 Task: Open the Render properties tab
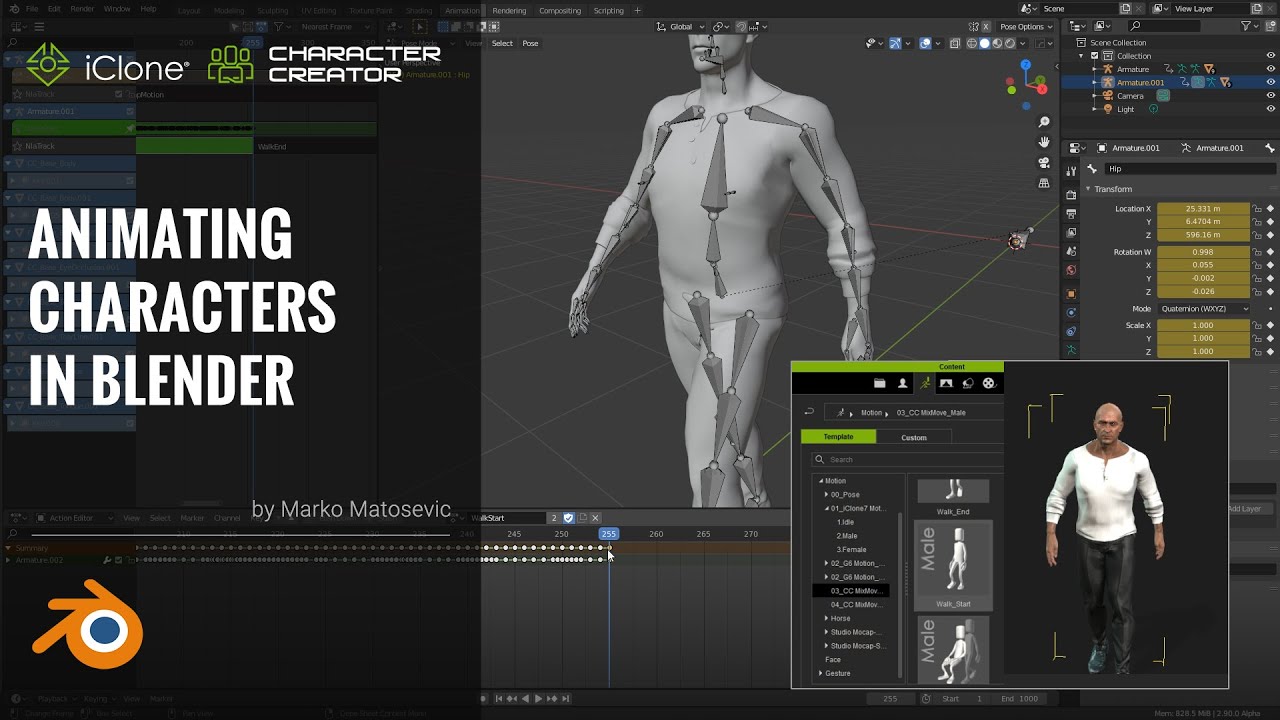coord(1071,193)
